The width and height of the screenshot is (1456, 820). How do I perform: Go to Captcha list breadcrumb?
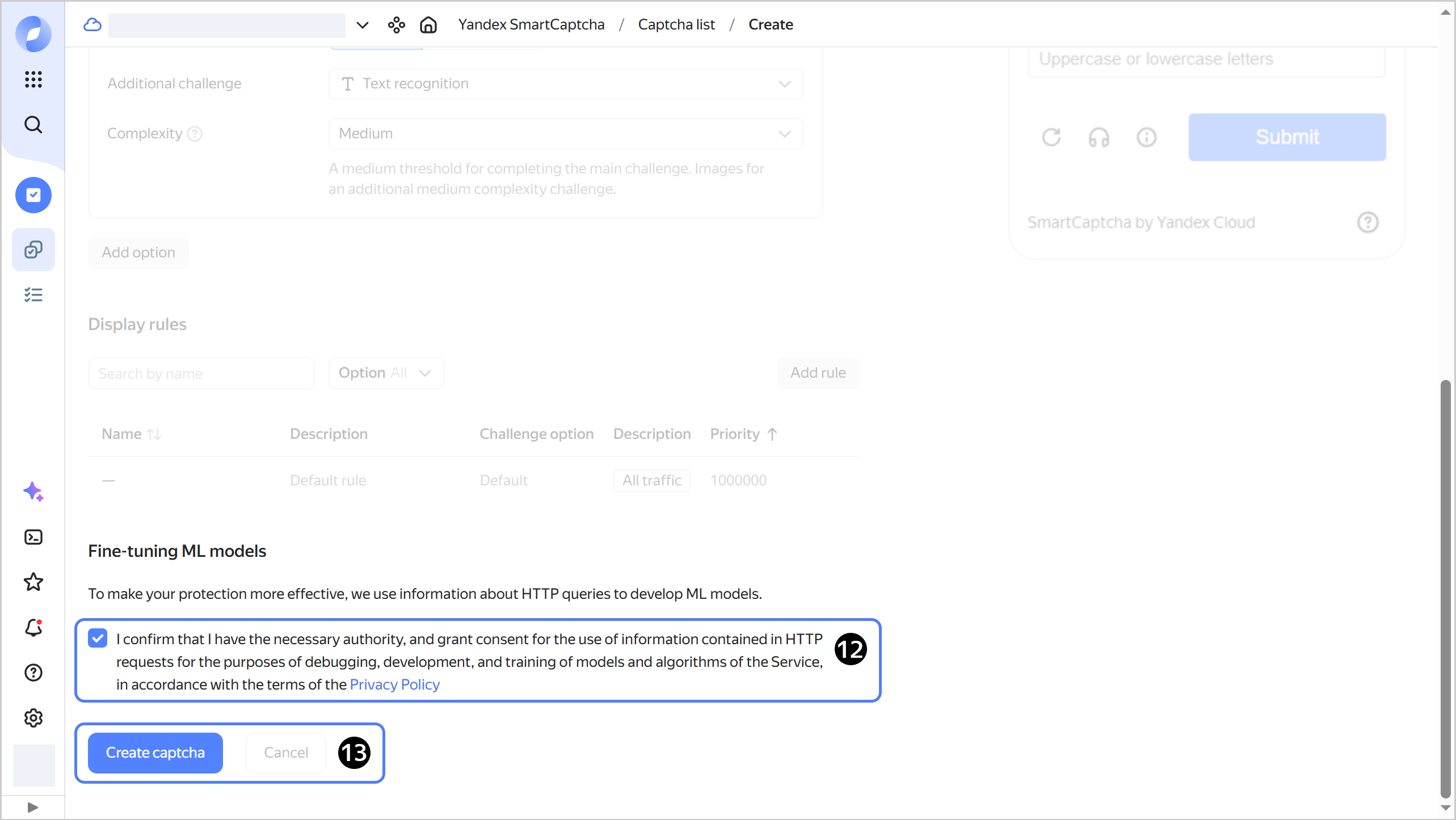[676, 24]
